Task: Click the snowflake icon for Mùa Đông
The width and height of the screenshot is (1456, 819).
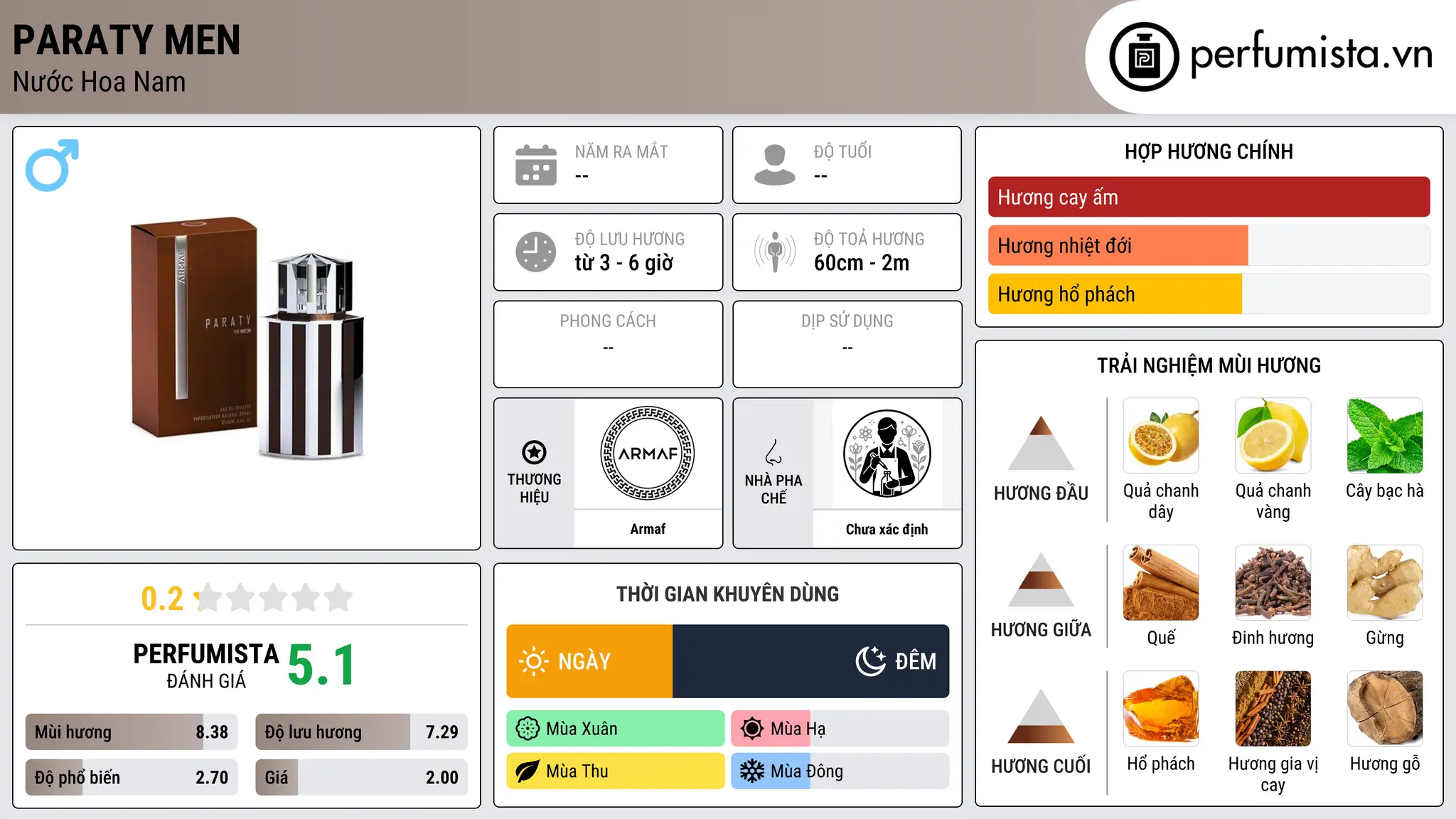Action: coord(752,771)
